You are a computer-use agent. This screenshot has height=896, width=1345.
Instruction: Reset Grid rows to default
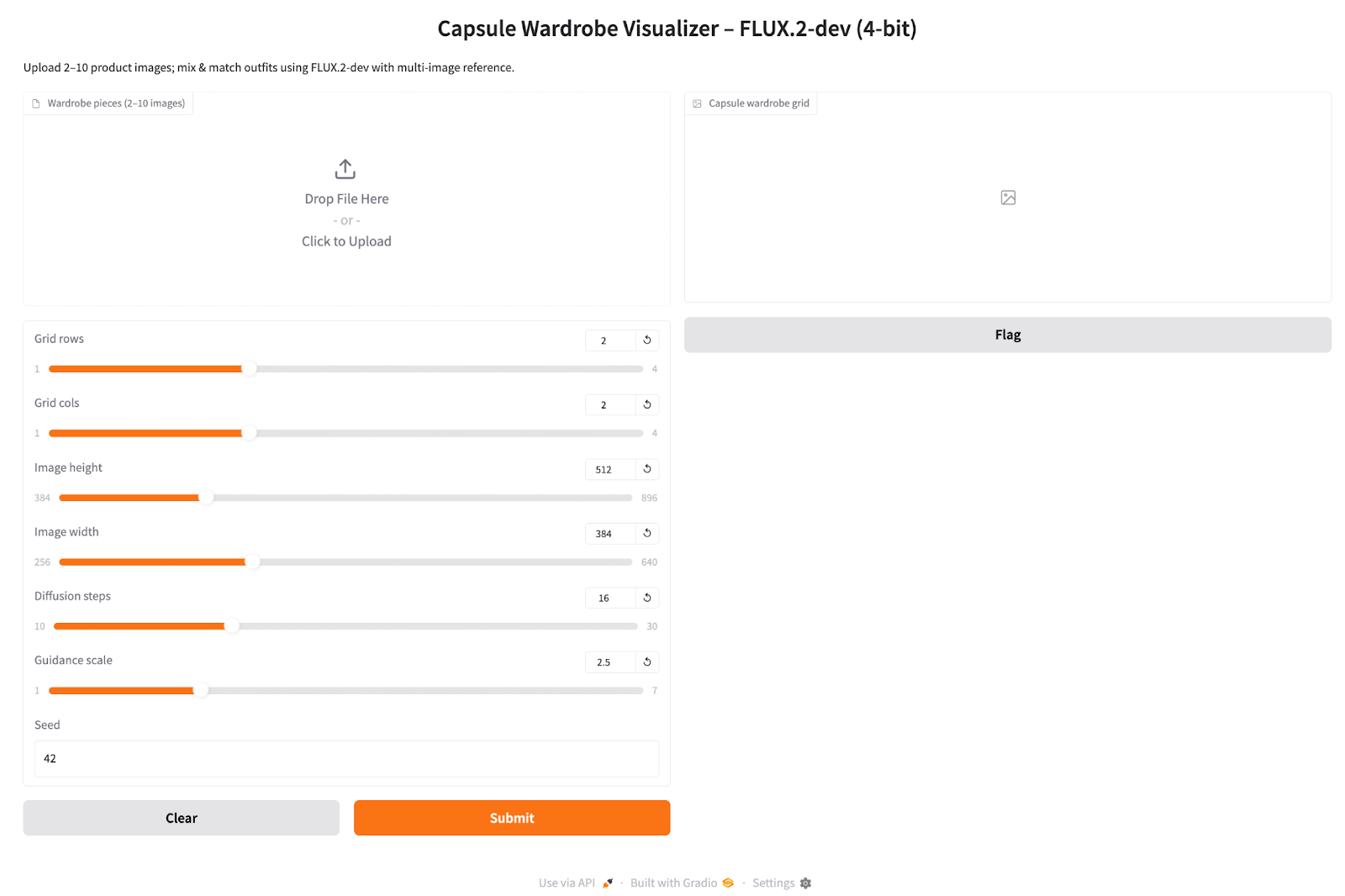point(647,340)
